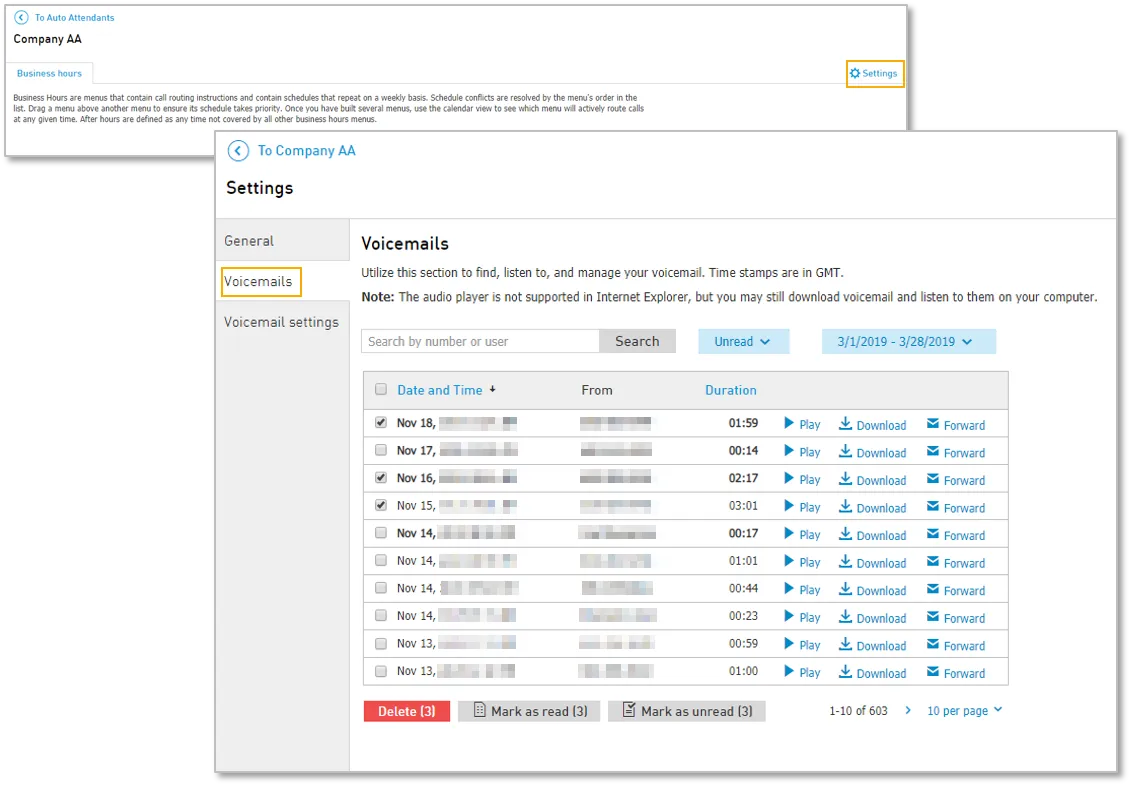Play the 00:14 Nov 17 voicemail
1131x786 pixels.
[x=802, y=452]
